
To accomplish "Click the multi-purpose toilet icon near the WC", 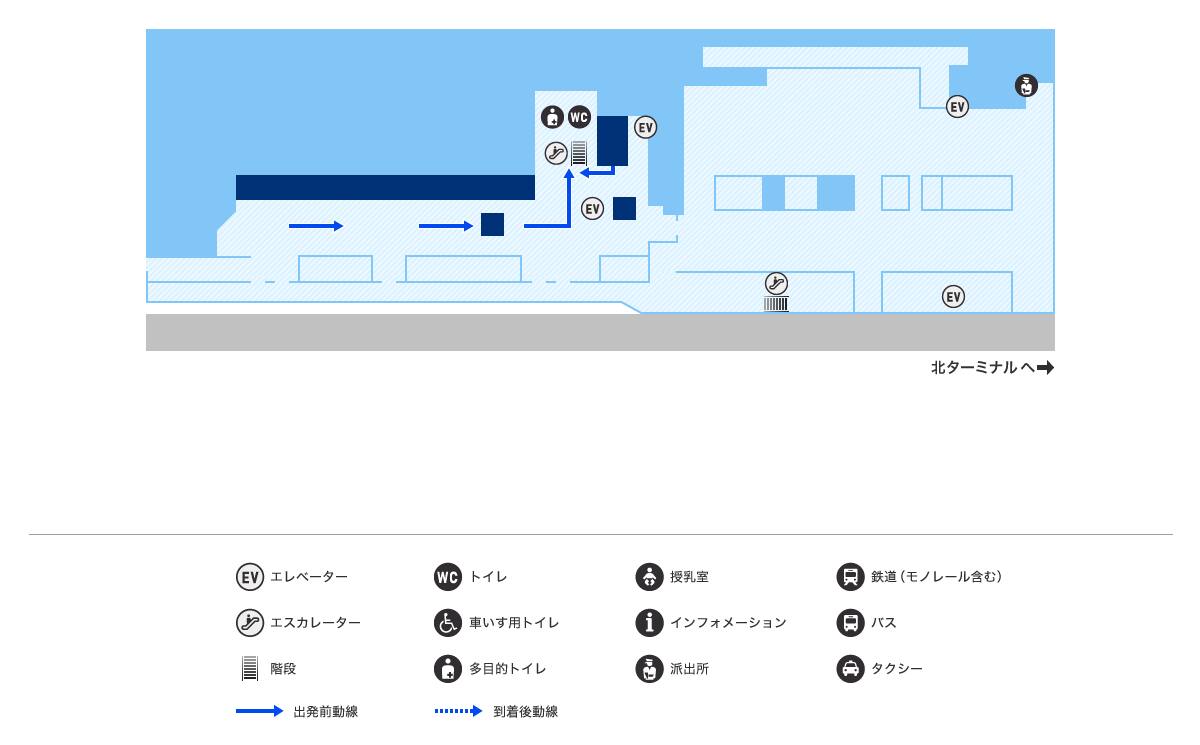I will [552, 117].
